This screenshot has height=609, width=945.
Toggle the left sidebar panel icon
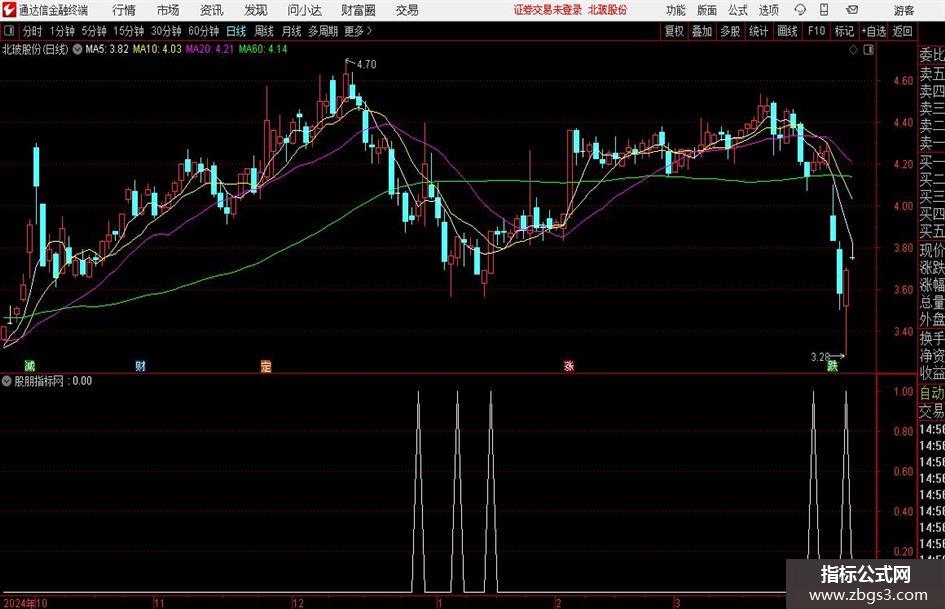(9, 31)
